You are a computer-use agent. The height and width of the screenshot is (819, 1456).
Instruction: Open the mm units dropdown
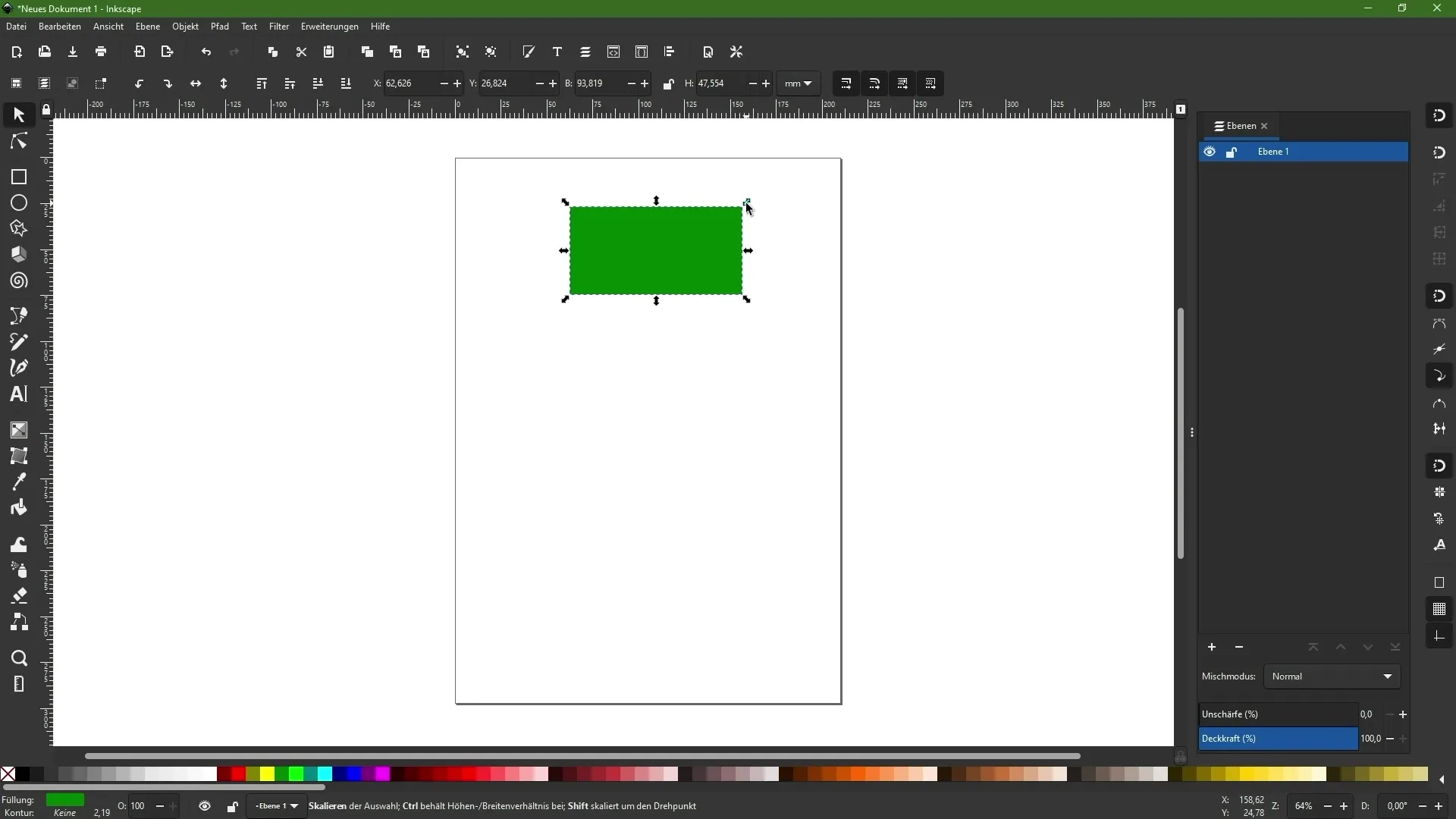click(x=799, y=83)
